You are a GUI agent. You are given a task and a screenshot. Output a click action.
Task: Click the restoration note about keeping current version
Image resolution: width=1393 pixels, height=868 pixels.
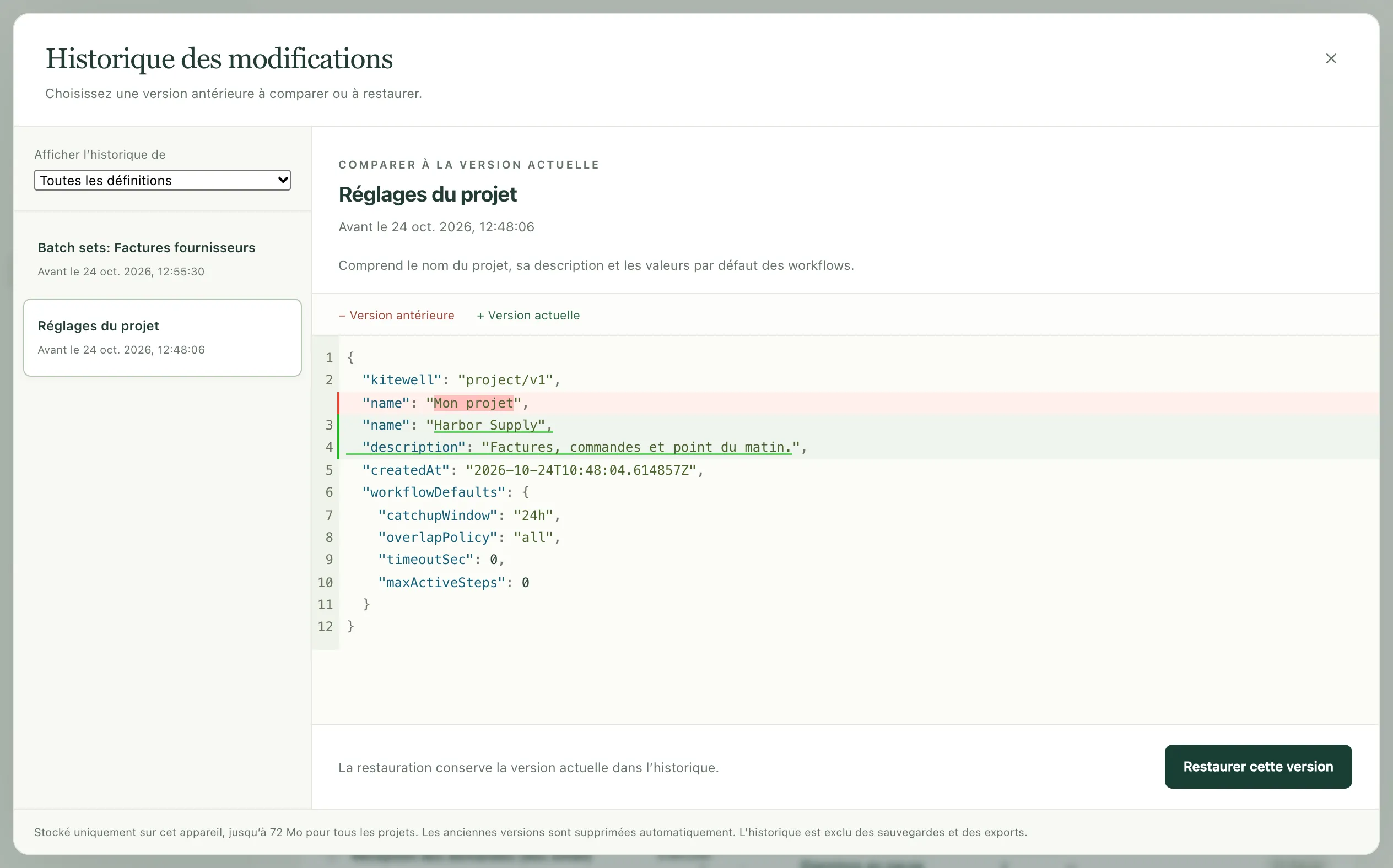(528, 768)
